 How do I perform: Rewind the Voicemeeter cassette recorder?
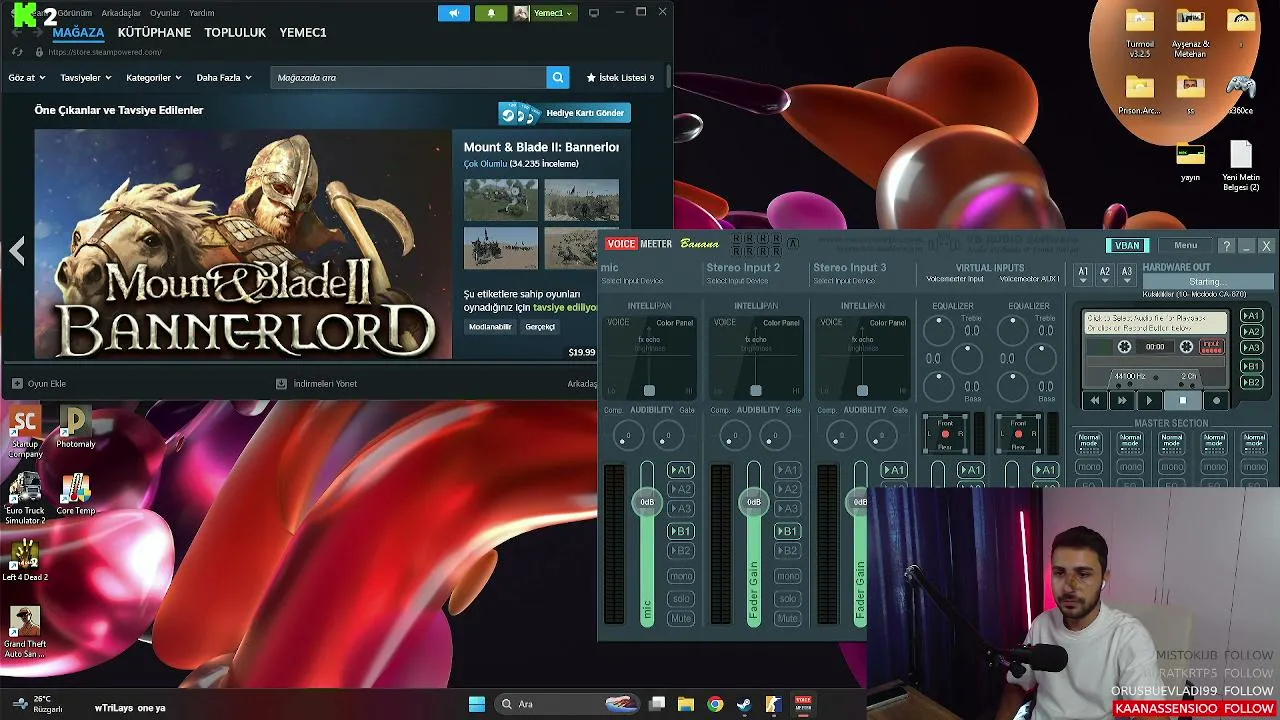(x=1095, y=401)
